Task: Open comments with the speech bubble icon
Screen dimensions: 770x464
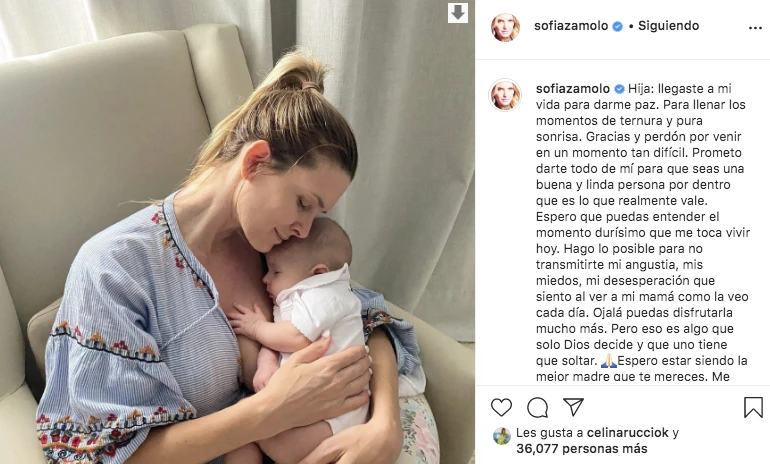Action: 537,408
